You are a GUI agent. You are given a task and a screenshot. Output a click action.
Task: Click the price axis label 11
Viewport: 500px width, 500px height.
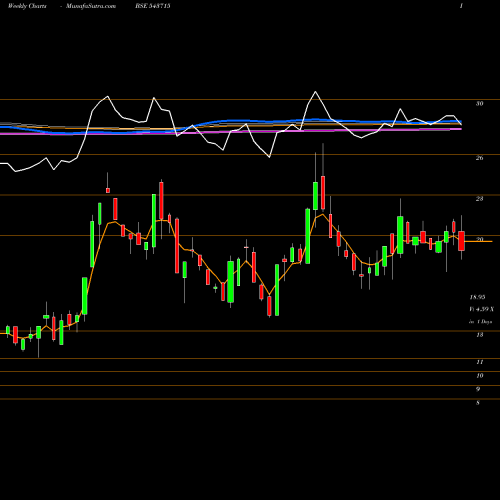pos(480,362)
